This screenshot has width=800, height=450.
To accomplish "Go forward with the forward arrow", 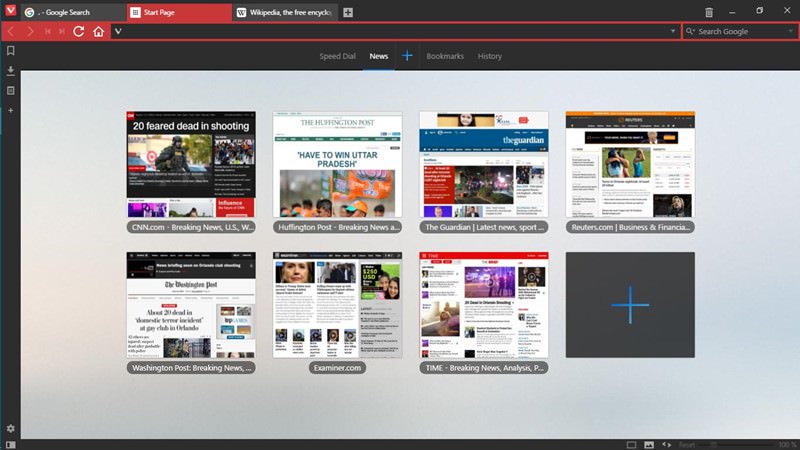I will (x=31, y=32).
